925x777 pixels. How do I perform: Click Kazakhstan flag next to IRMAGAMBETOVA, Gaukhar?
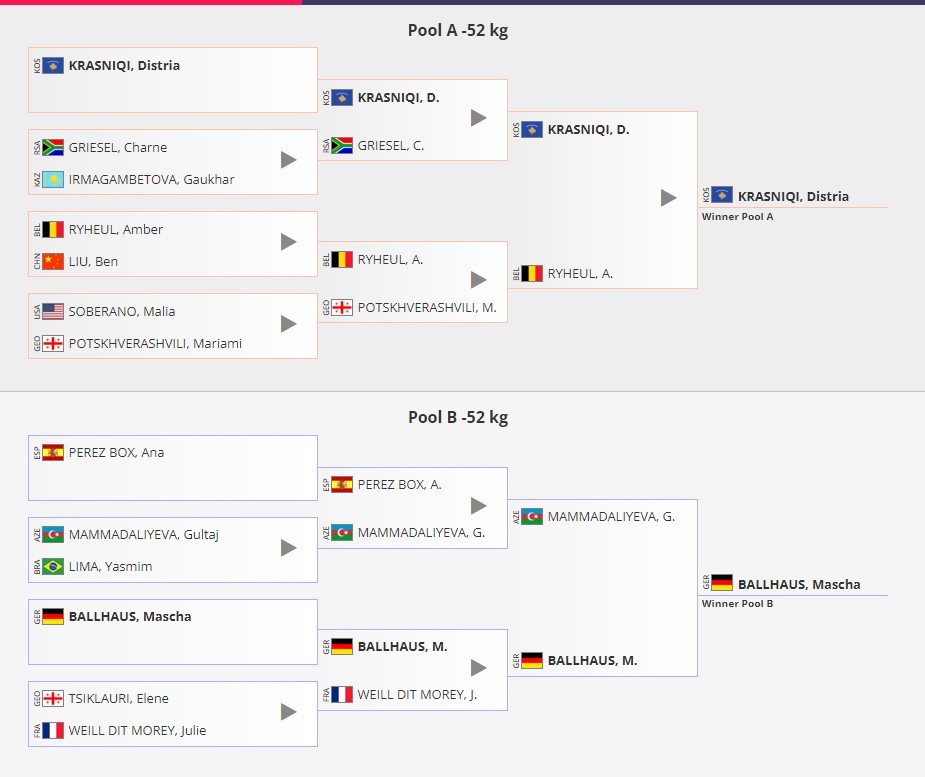tap(53, 179)
